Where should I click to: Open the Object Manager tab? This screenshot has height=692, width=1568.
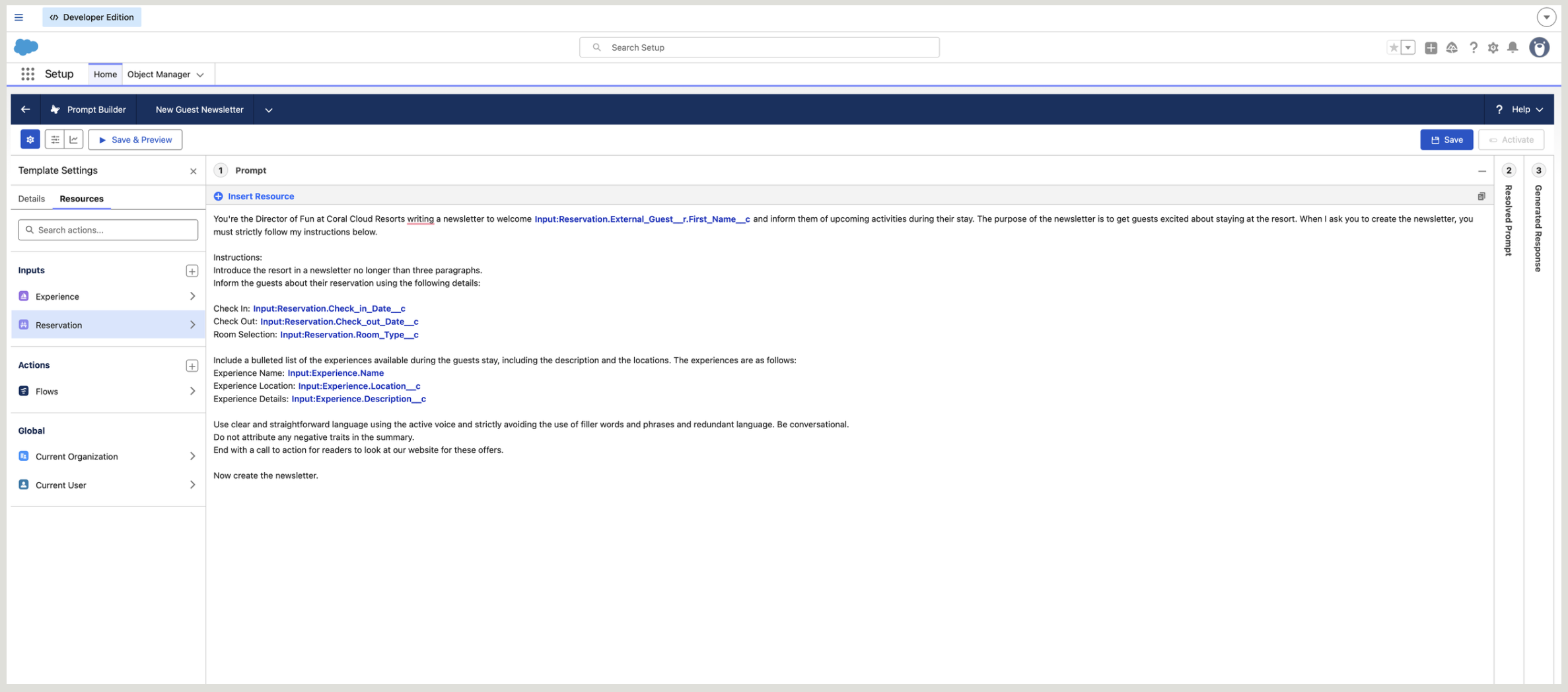(159, 75)
